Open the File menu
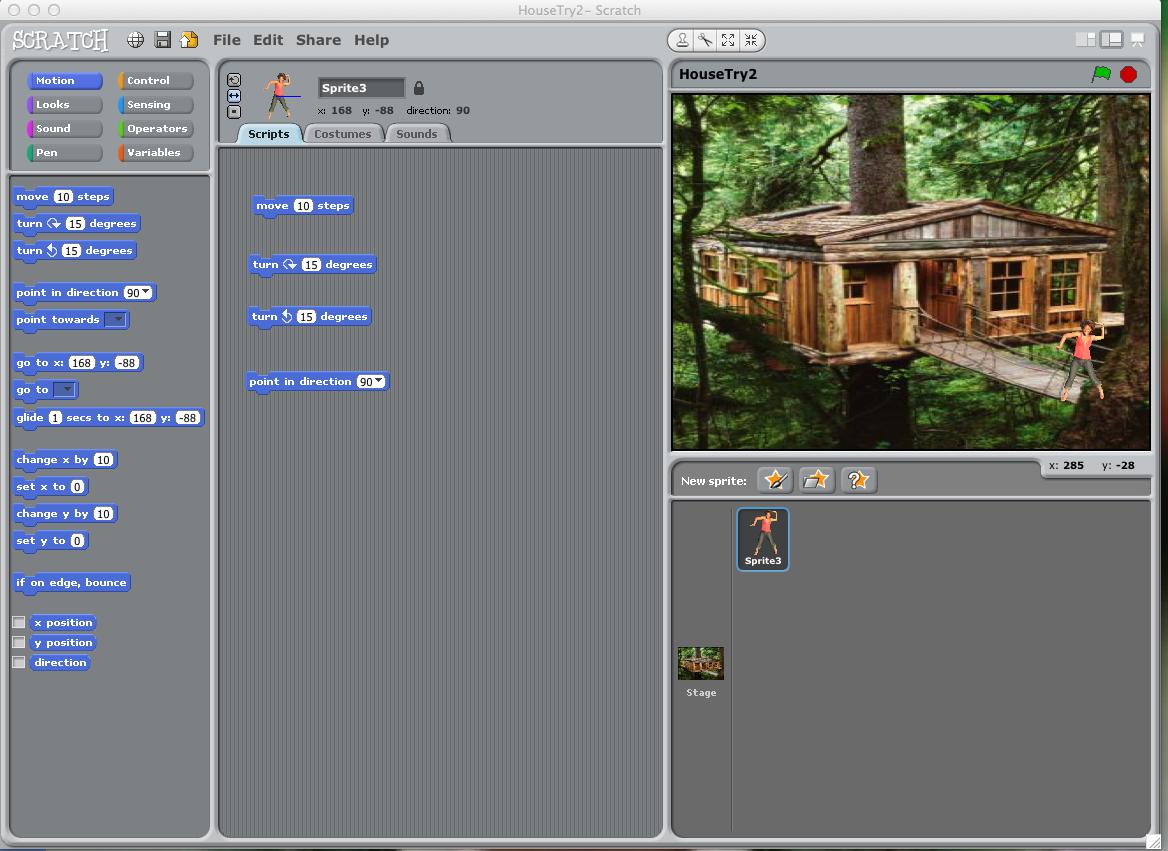1168x851 pixels. (226, 40)
